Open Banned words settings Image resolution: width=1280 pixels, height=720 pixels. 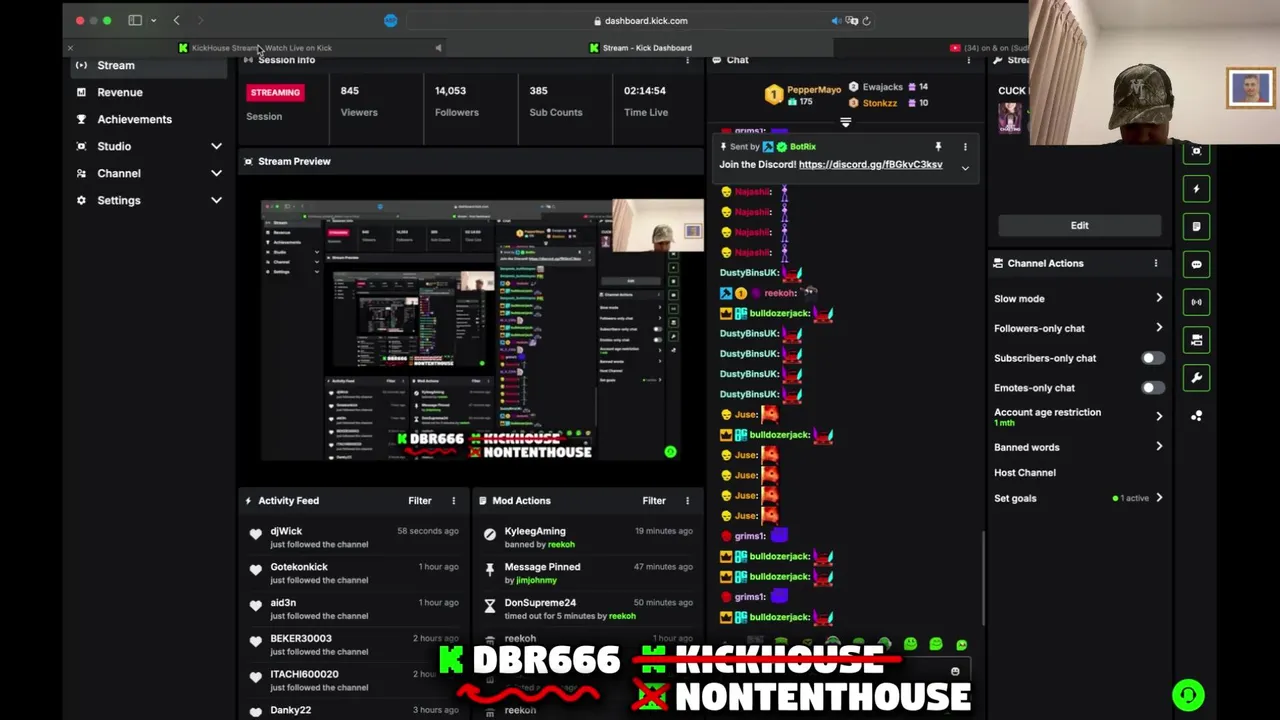tap(1078, 447)
